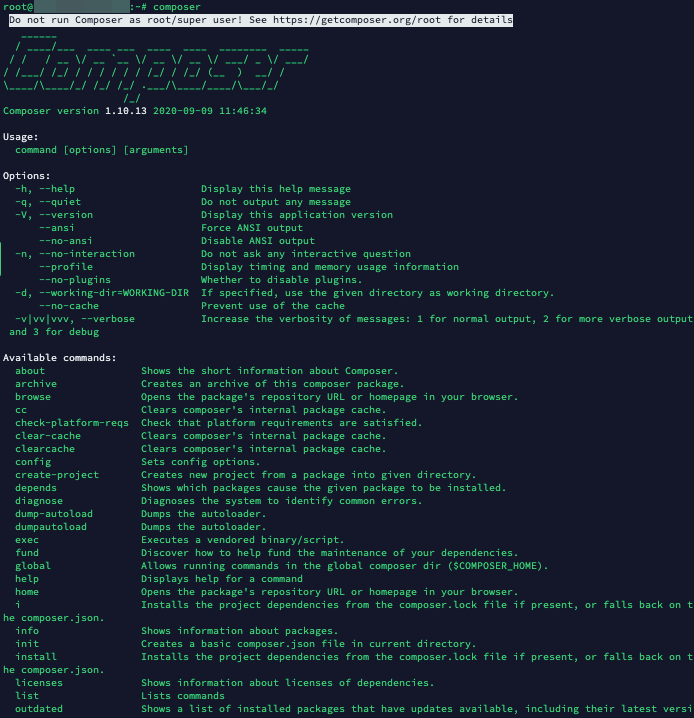
Task: Click "Whether to disable plugins." description
Action: (282, 280)
